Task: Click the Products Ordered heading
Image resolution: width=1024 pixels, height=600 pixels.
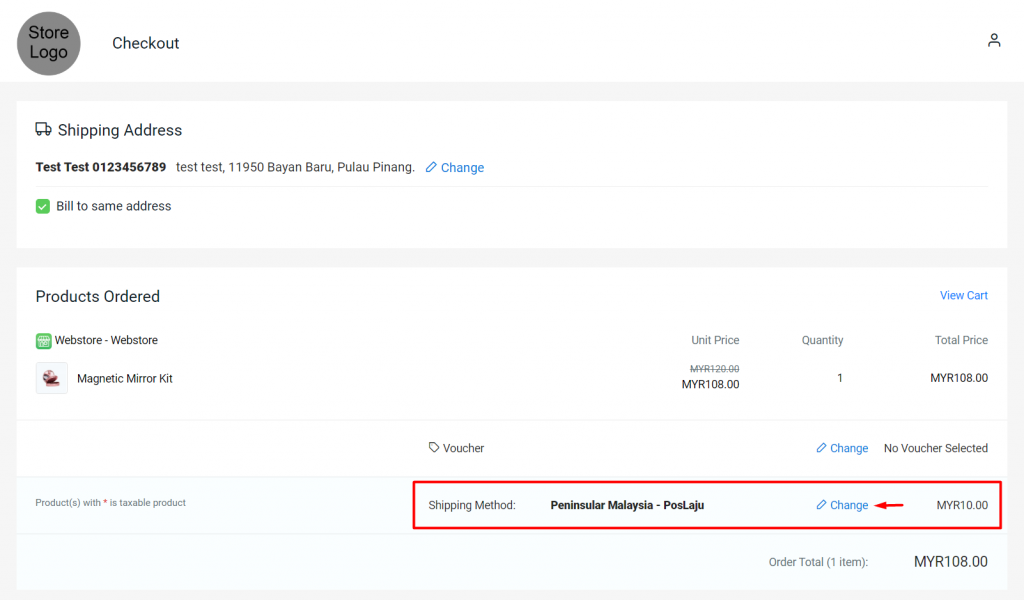Action: tap(97, 296)
